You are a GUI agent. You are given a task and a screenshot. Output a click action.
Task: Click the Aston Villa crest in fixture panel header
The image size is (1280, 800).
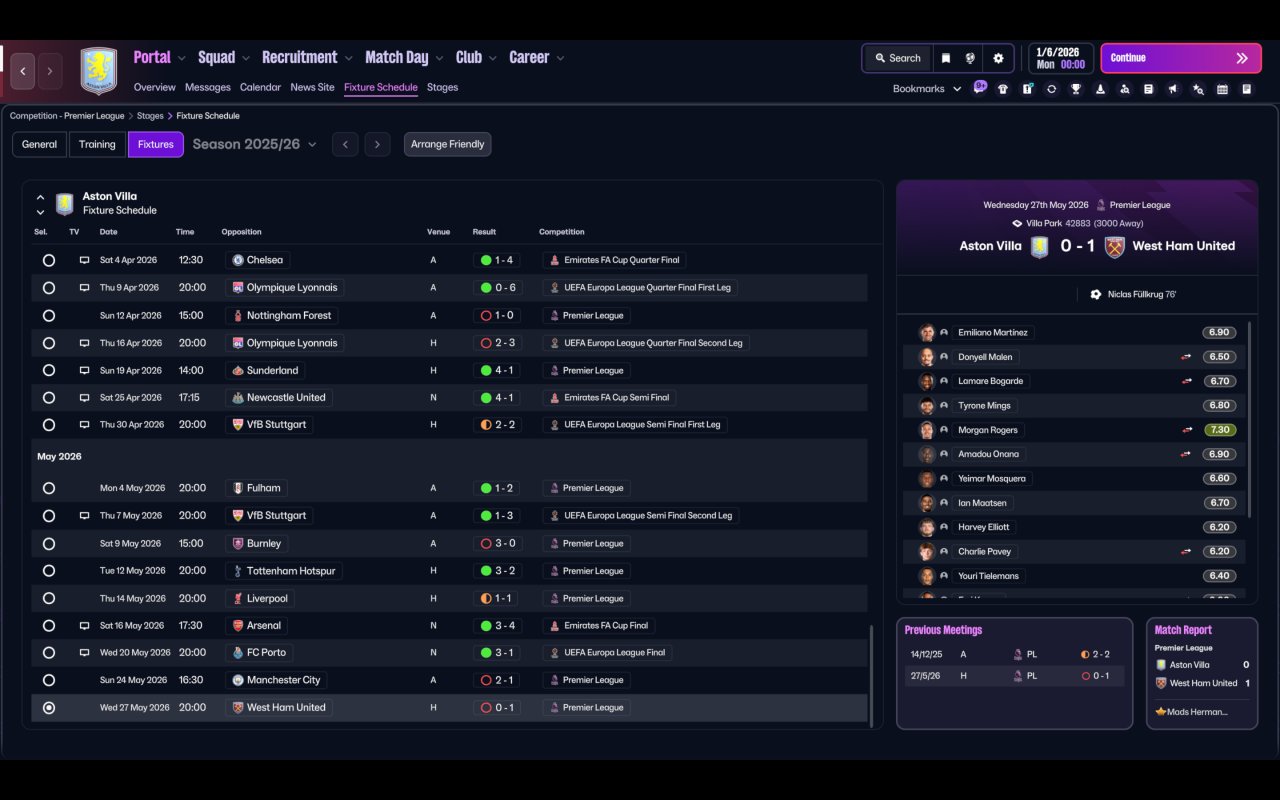(x=65, y=204)
